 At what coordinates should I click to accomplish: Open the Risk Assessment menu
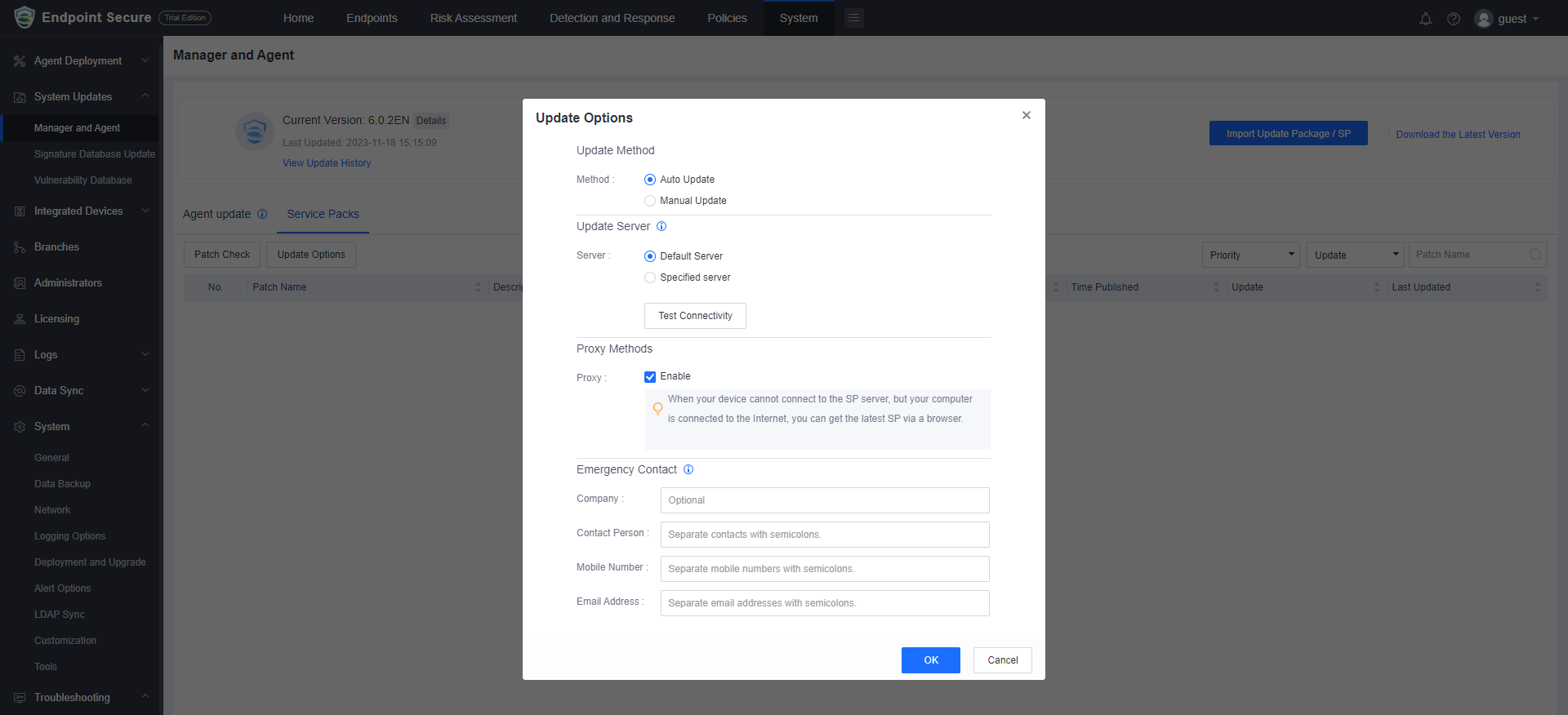(x=474, y=18)
